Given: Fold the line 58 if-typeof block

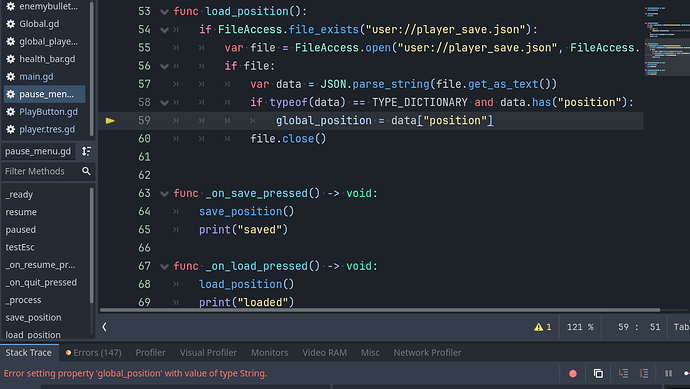Looking at the screenshot, I should (x=165, y=103).
